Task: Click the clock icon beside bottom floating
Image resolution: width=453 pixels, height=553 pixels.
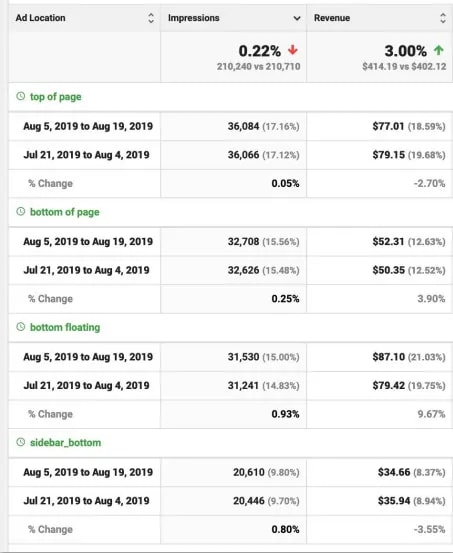Action: 21,327
